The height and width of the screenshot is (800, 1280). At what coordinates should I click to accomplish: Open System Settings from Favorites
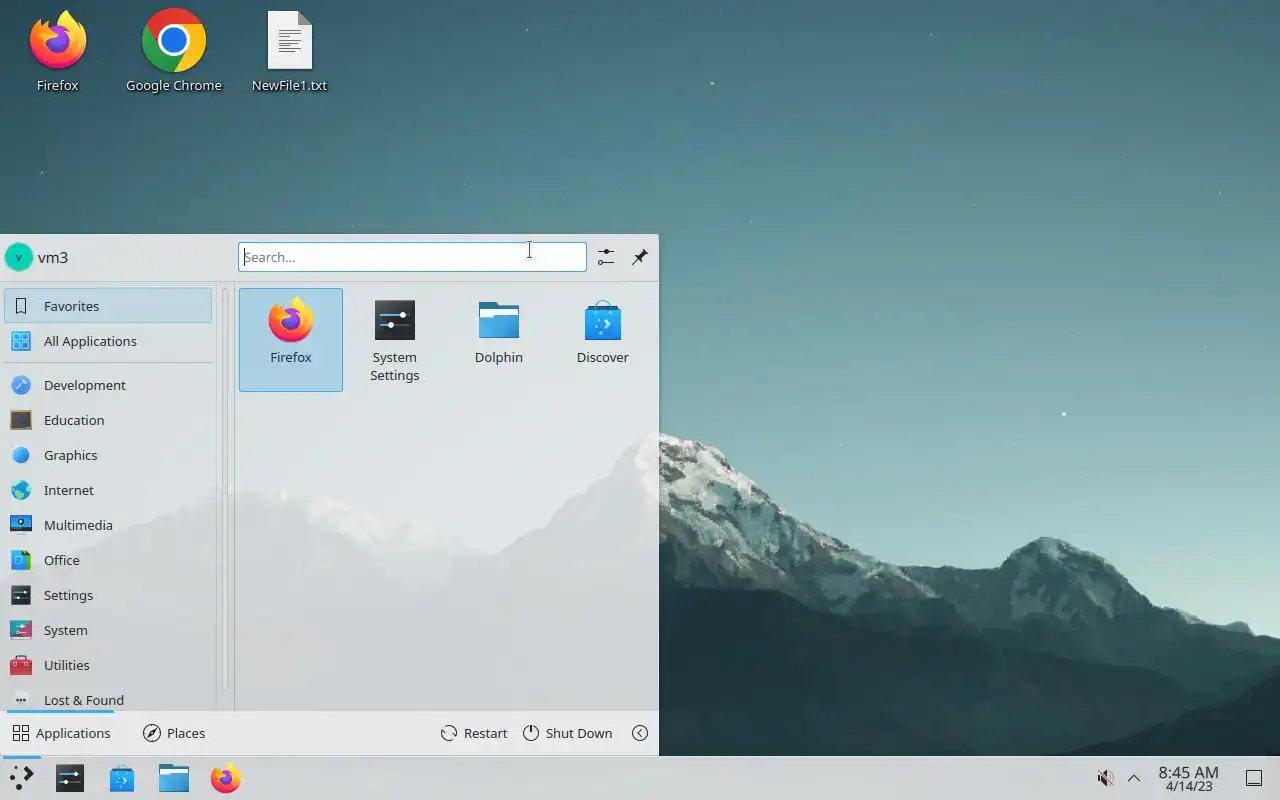395,340
